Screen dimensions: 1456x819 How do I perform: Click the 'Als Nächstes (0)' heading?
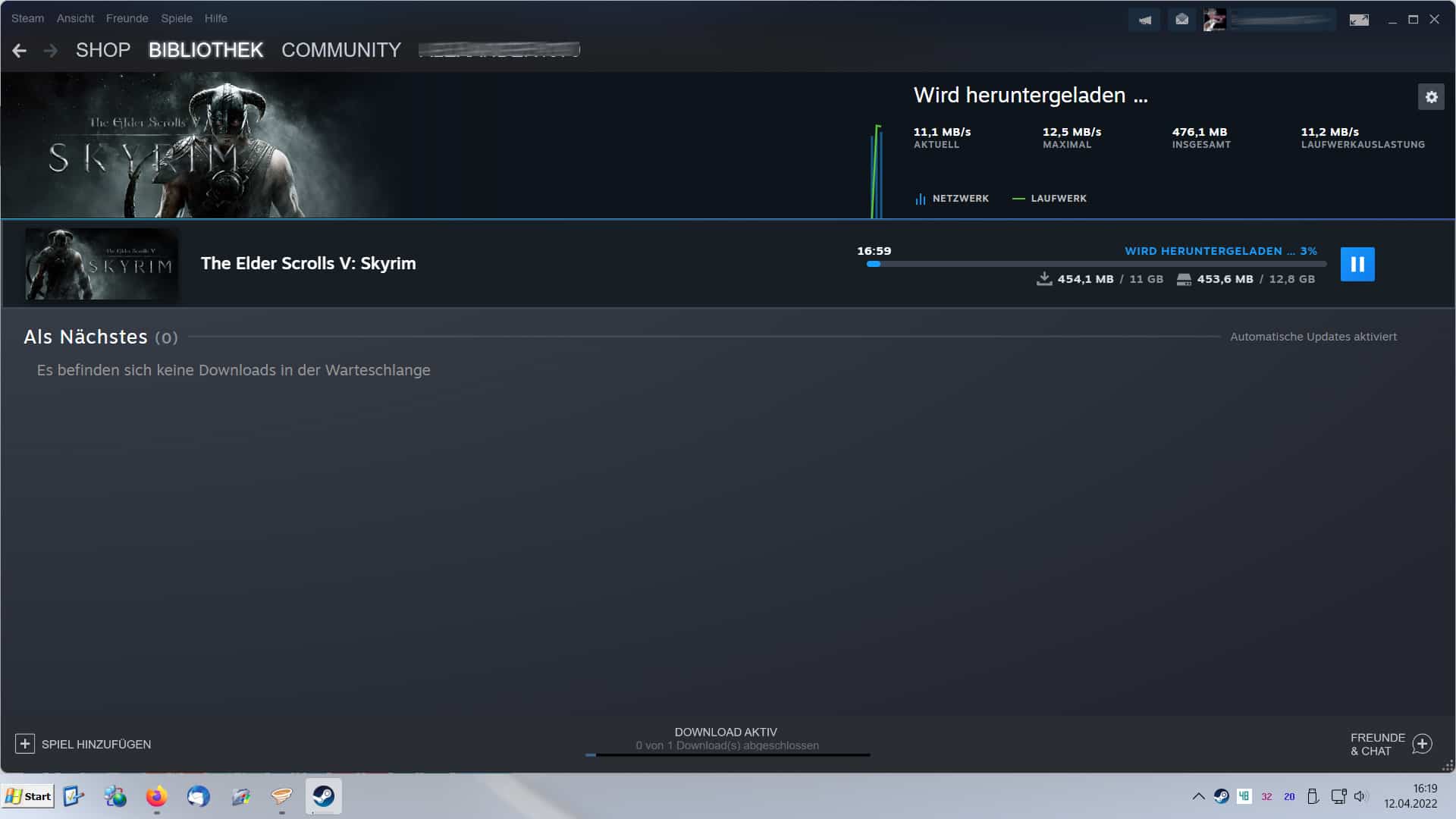101,337
